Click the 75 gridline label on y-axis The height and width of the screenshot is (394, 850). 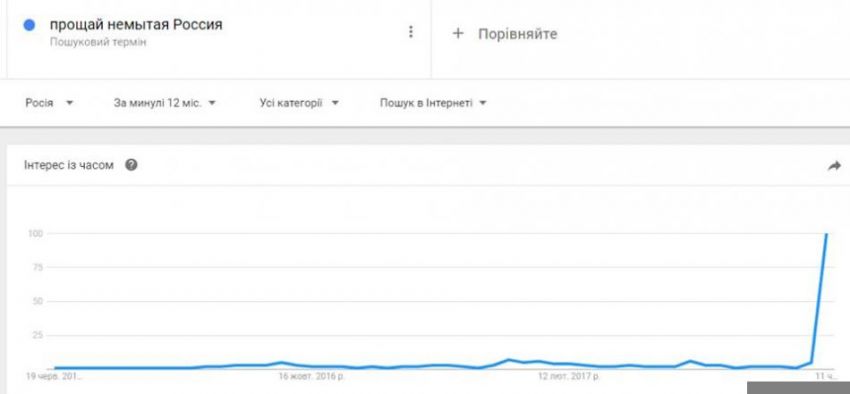[x=37, y=268]
